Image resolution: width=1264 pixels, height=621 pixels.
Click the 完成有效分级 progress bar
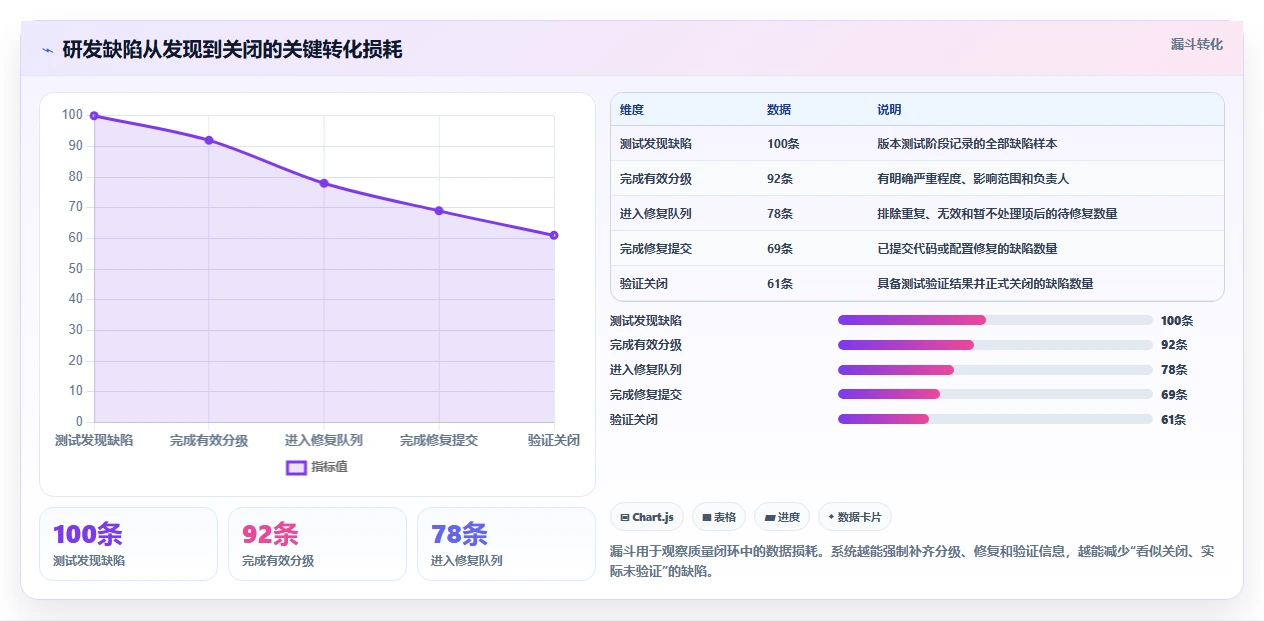pos(995,345)
